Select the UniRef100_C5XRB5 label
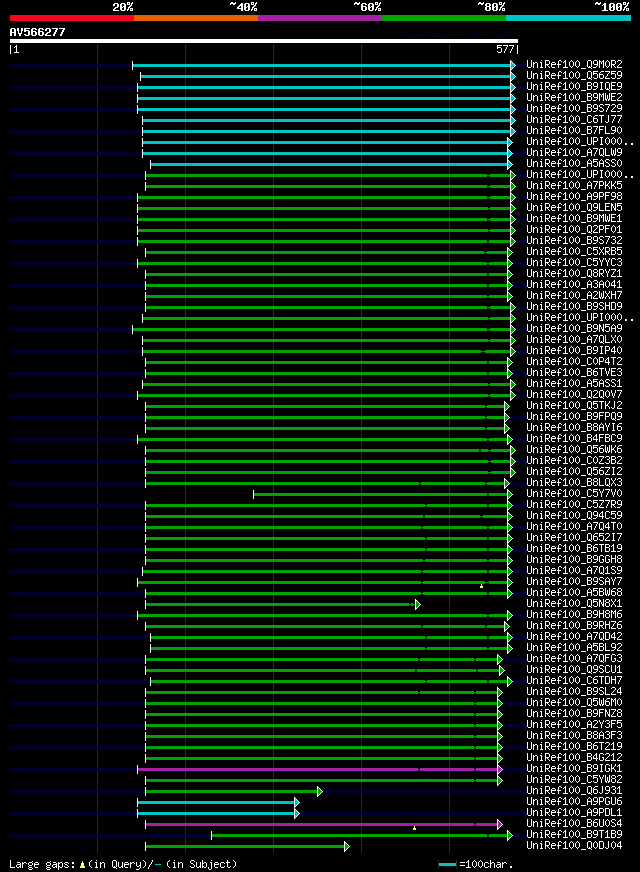The width and height of the screenshot is (640, 872). [x=574, y=251]
